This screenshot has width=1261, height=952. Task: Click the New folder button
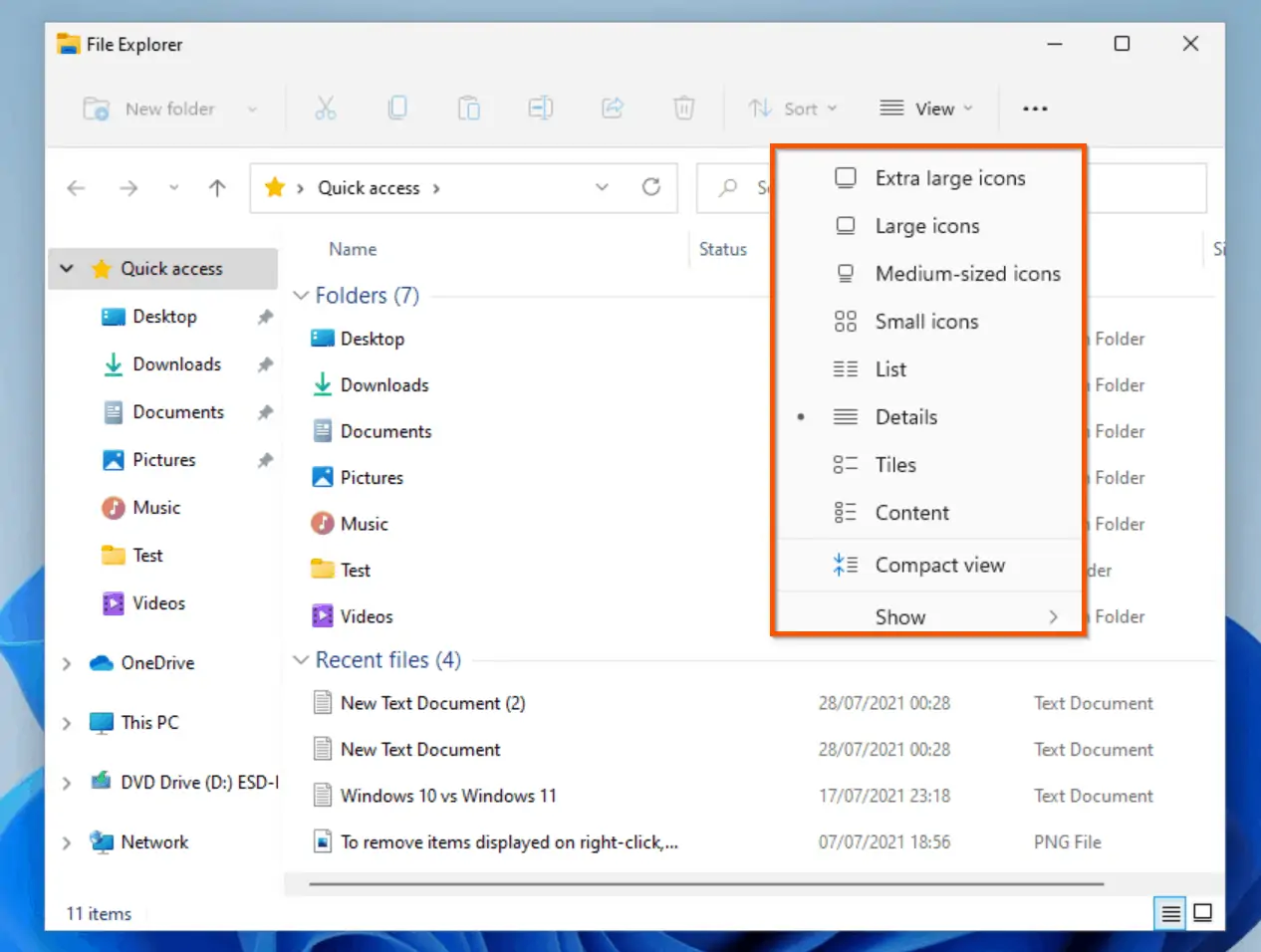pos(148,109)
